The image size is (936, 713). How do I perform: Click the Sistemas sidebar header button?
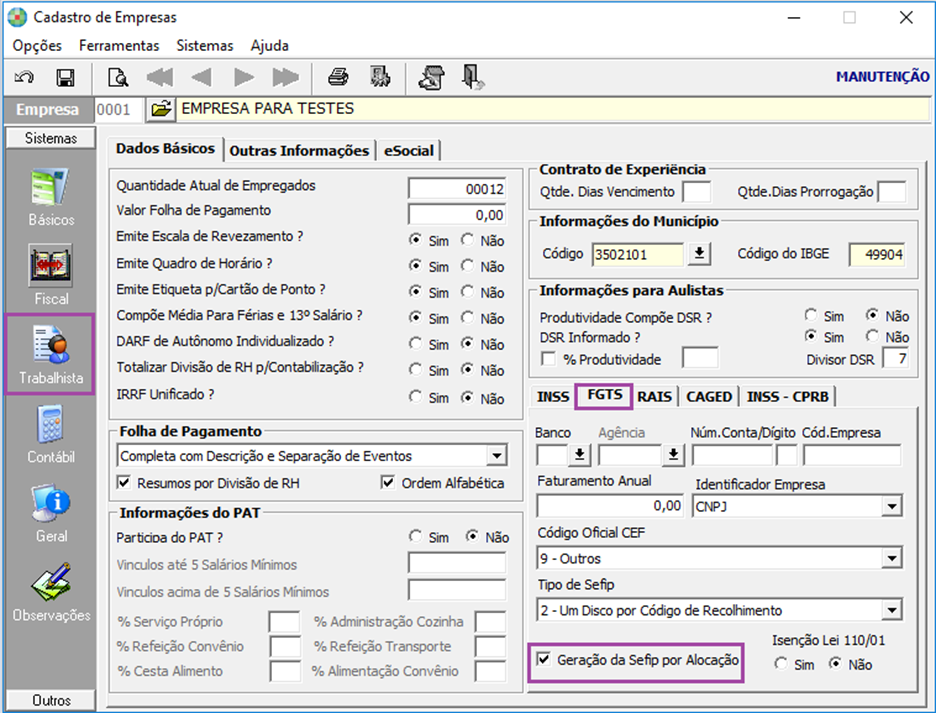click(51, 138)
